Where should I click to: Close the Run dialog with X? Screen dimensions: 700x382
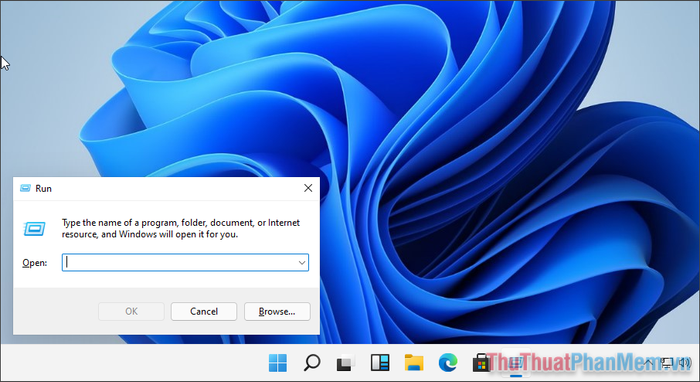[308, 188]
